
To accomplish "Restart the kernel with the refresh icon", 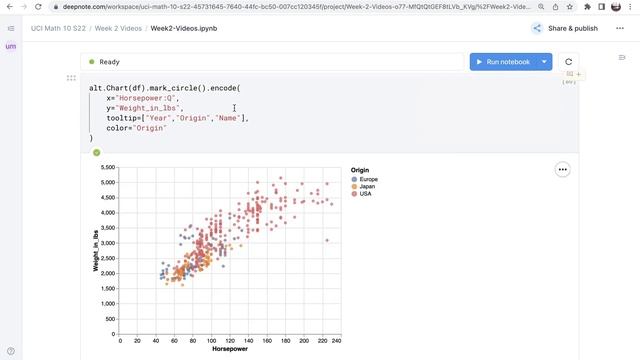I will pos(568,62).
